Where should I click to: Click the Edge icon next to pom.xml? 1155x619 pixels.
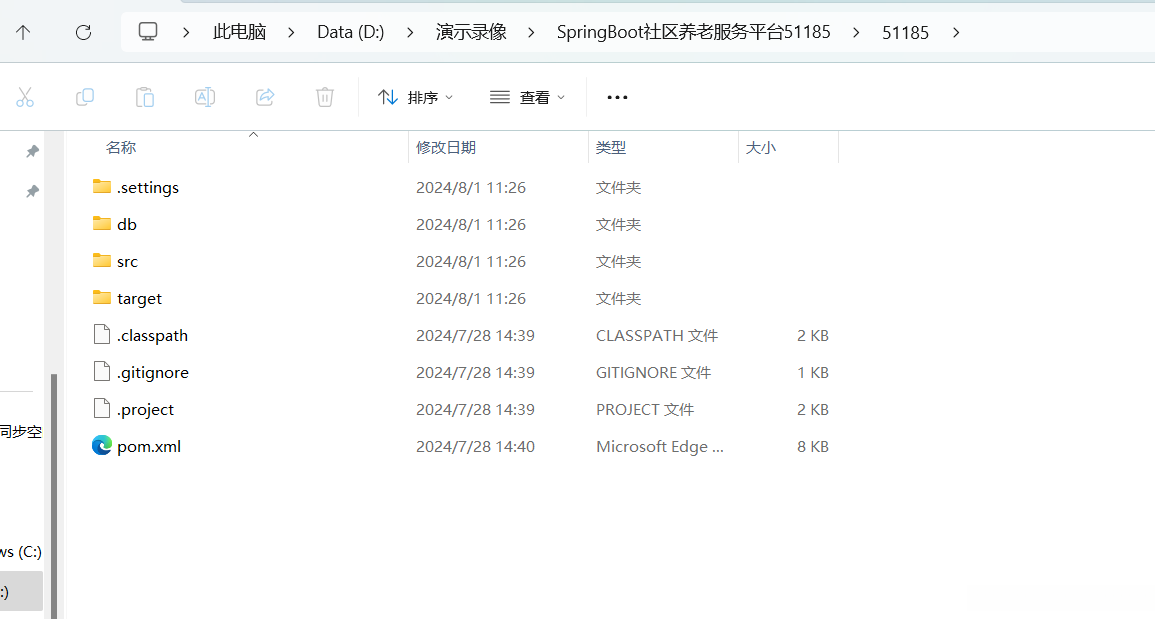(102, 445)
